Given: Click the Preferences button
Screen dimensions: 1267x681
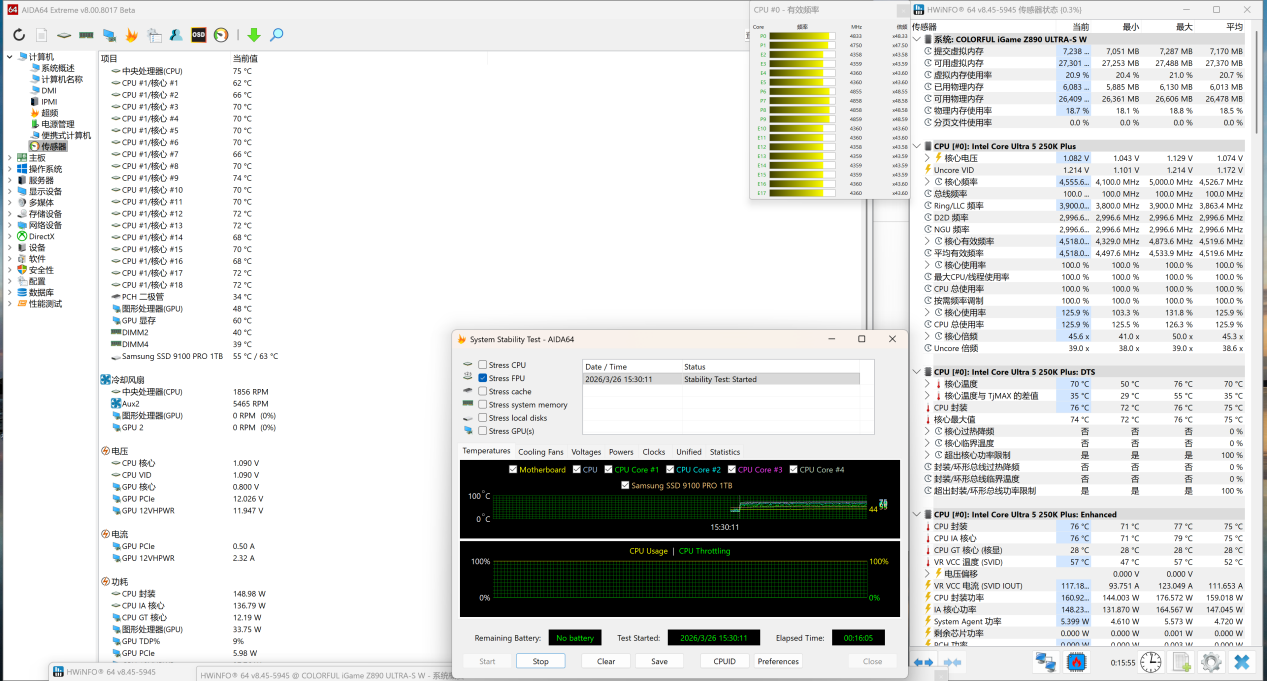Looking at the screenshot, I should tap(778, 661).
